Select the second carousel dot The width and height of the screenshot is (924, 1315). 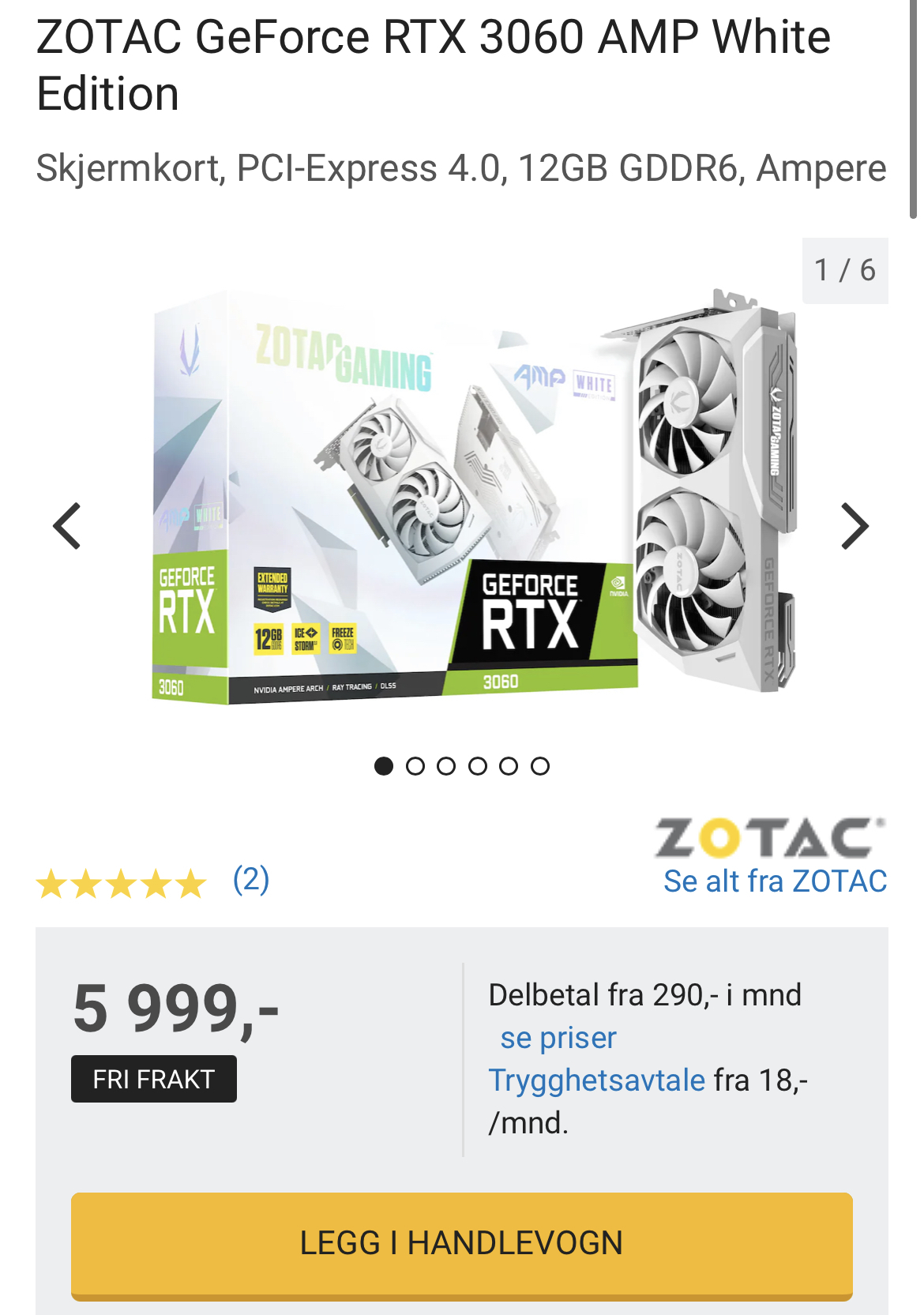click(415, 766)
